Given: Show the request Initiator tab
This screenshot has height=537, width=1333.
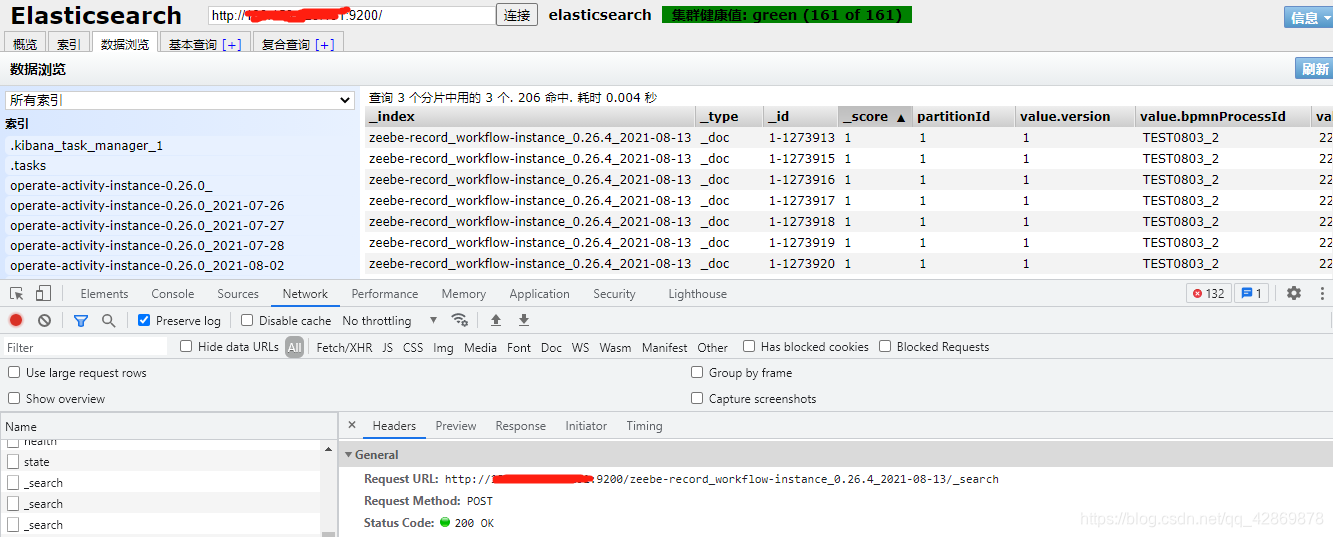Looking at the screenshot, I should click(586, 425).
